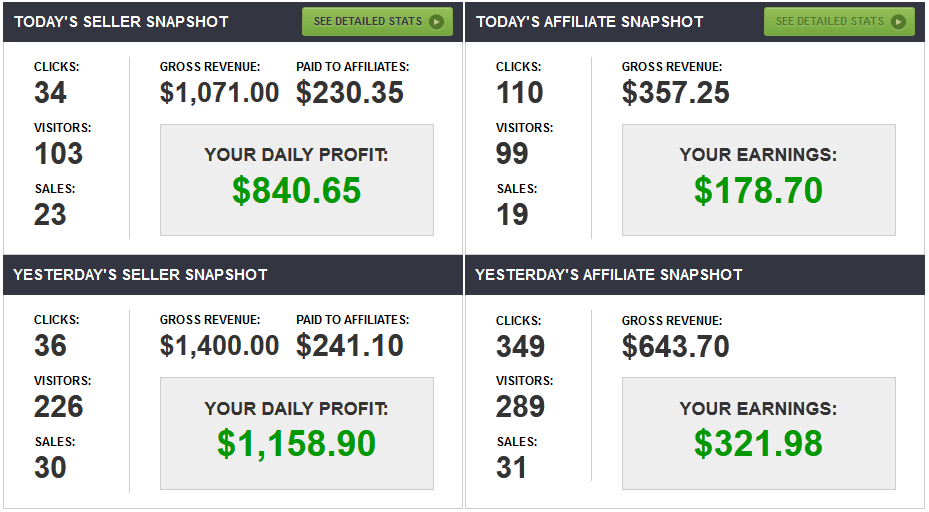Select the Today's Affiliate Snapshot header
This screenshot has height=512, width=929.
pyautogui.click(x=589, y=21)
